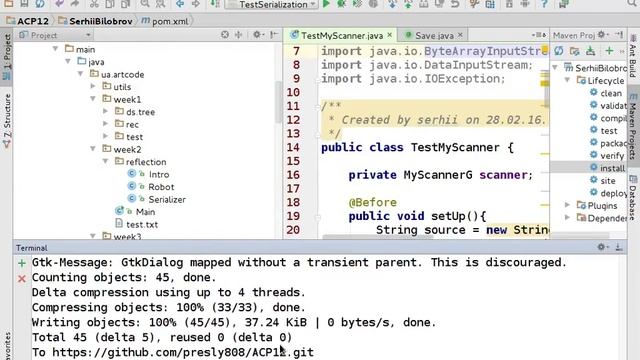Click the code fold marker at line 11

click(318, 107)
